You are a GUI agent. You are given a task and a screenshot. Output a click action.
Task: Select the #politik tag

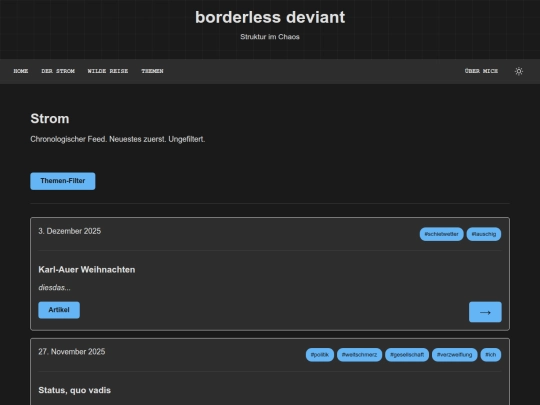tap(320, 355)
